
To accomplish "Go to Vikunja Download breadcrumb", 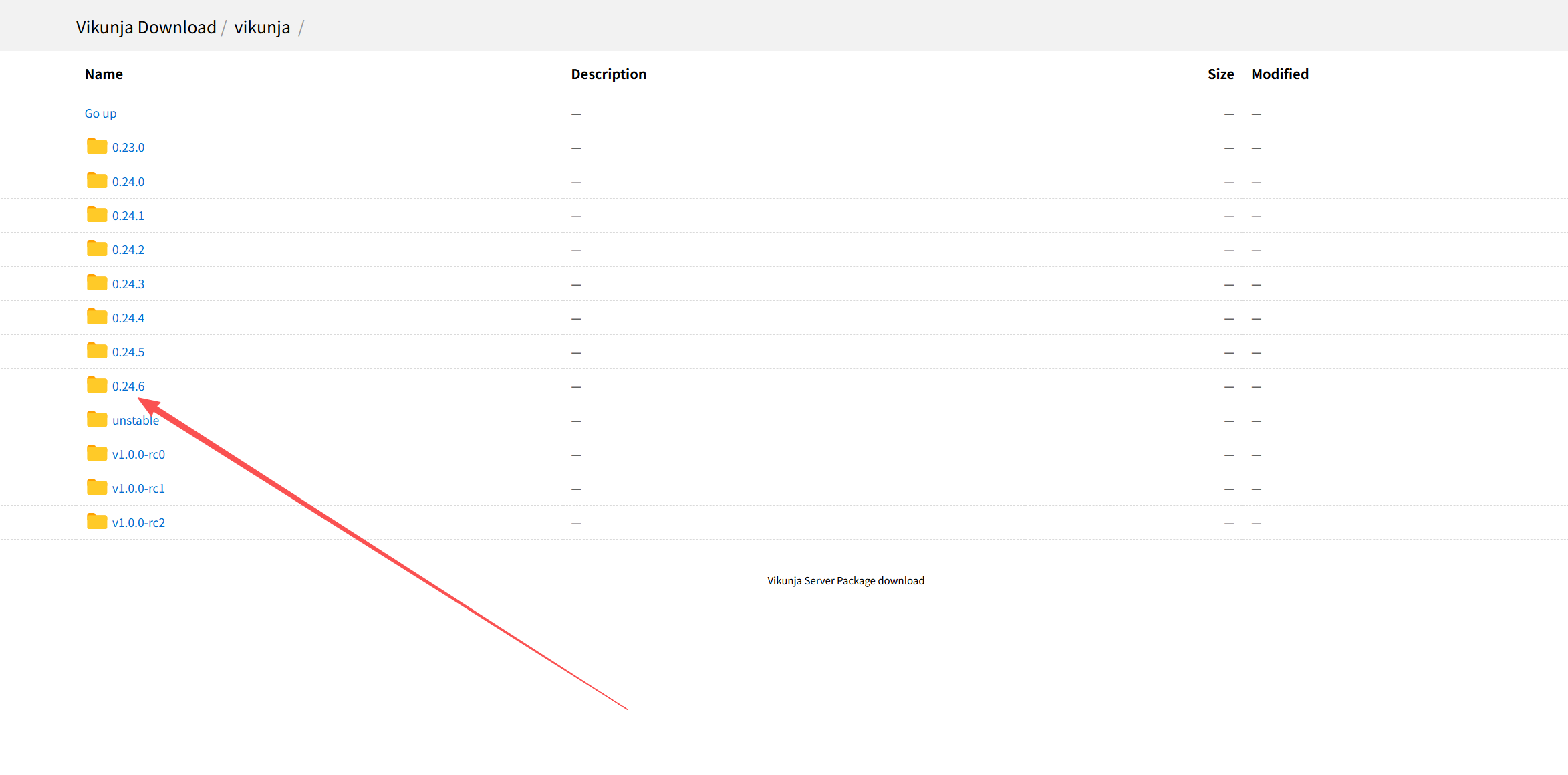I will 146,27.
